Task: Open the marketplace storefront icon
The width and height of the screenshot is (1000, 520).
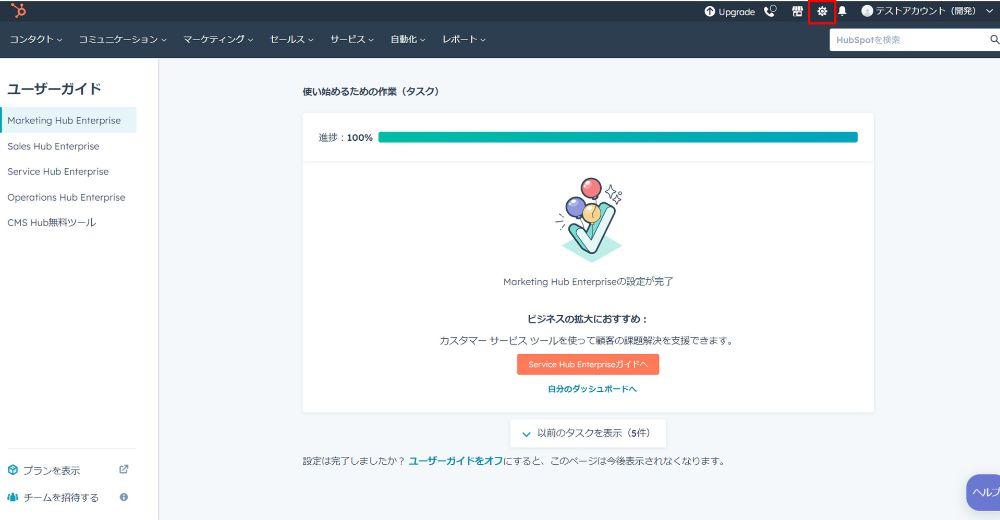Action: pyautogui.click(x=797, y=11)
